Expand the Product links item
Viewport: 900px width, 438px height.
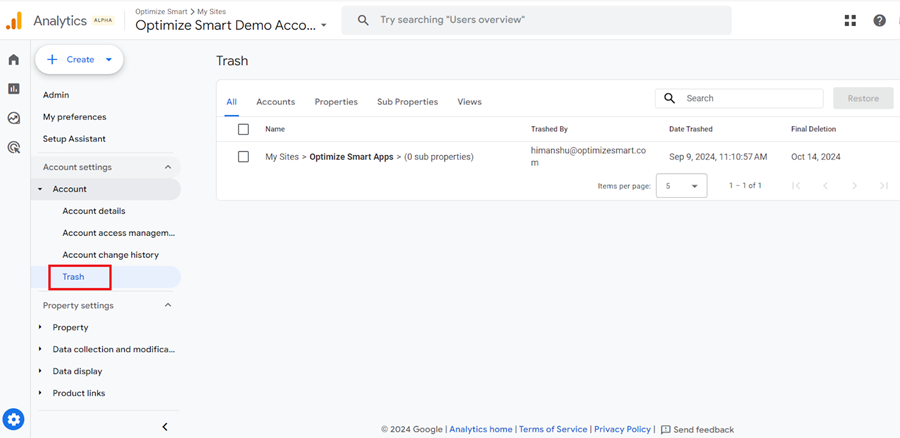coord(40,393)
